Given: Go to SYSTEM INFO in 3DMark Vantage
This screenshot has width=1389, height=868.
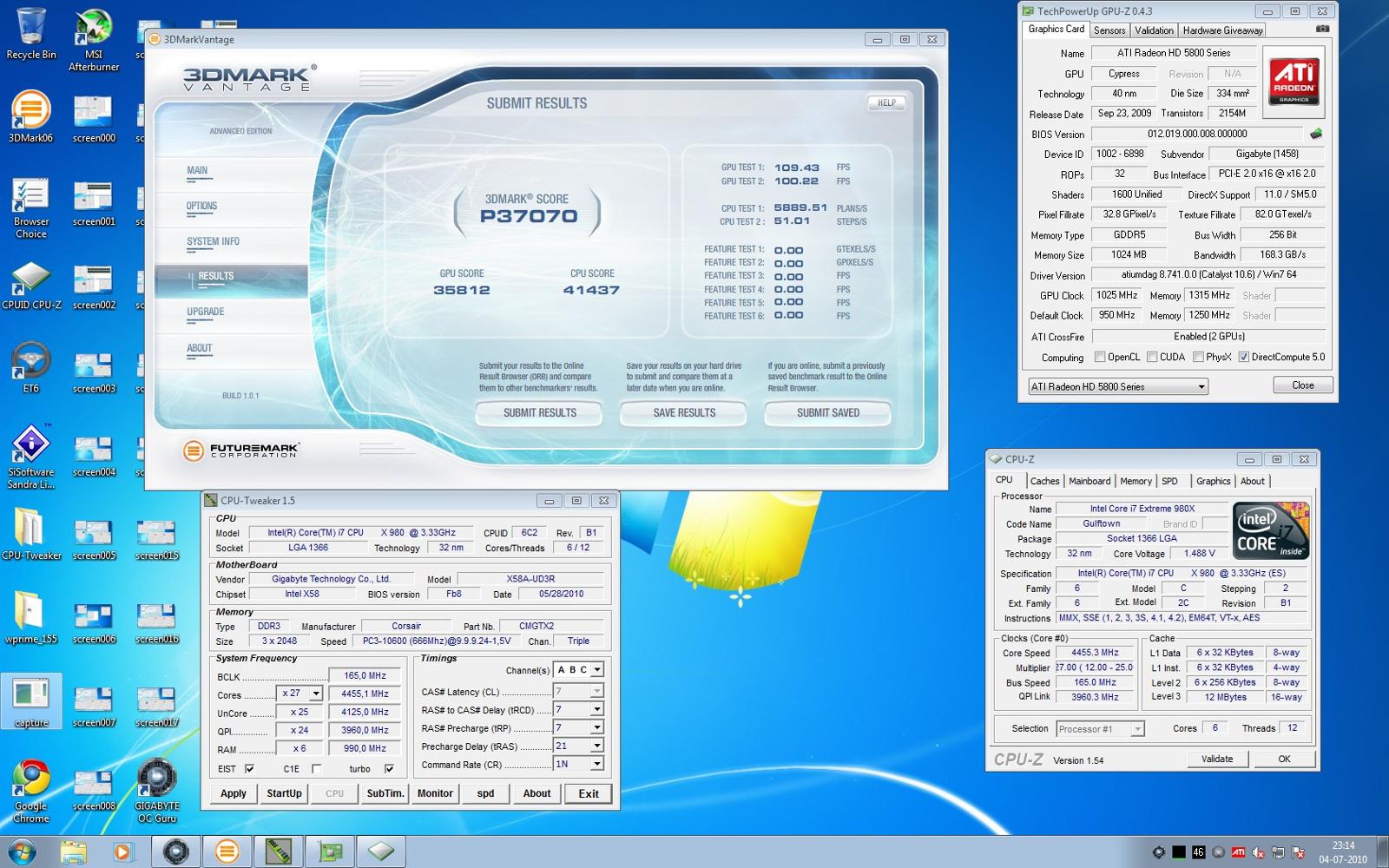Looking at the screenshot, I should click(213, 242).
